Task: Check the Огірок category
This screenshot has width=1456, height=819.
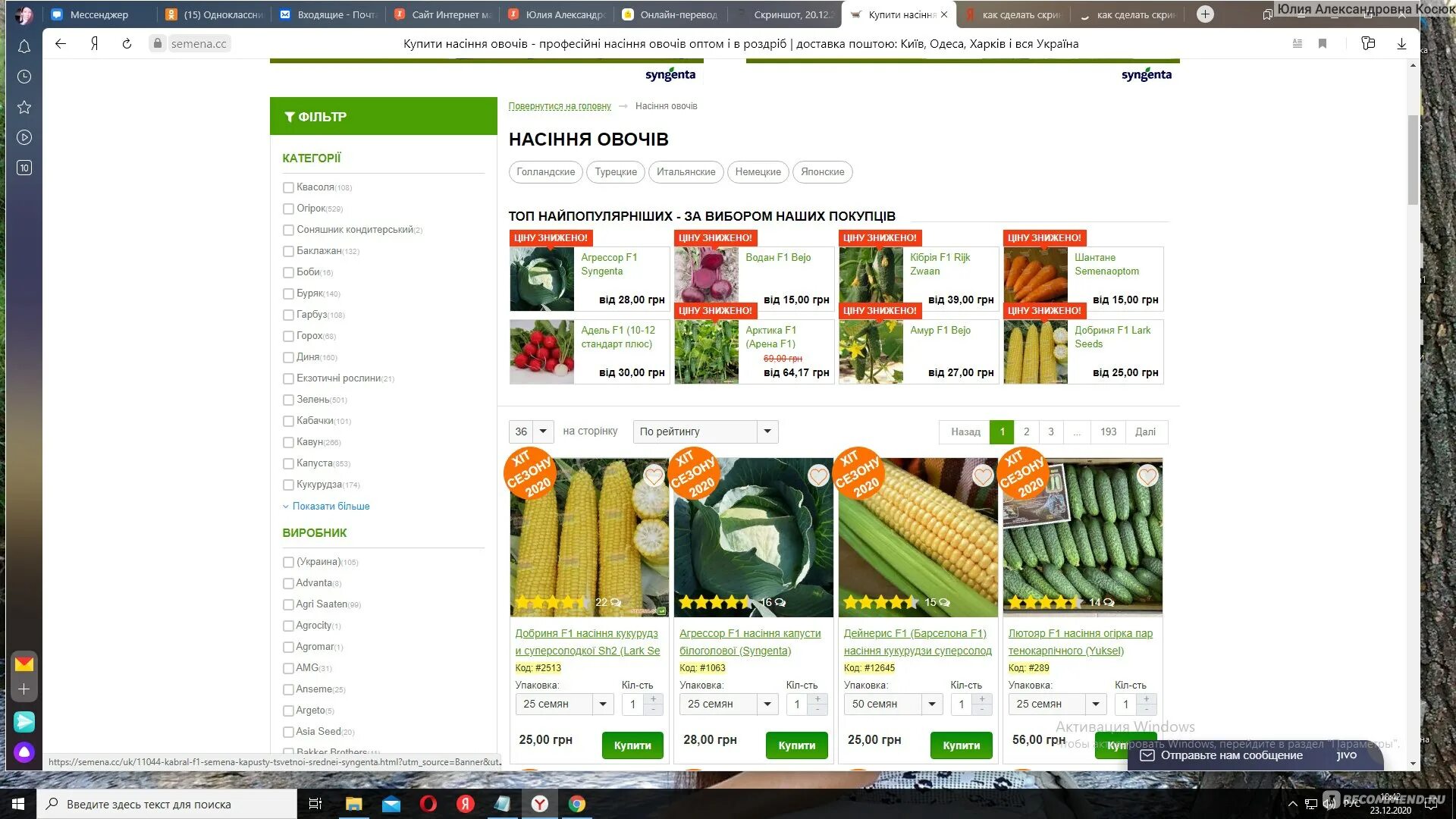Action: click(x=288, y=209)
